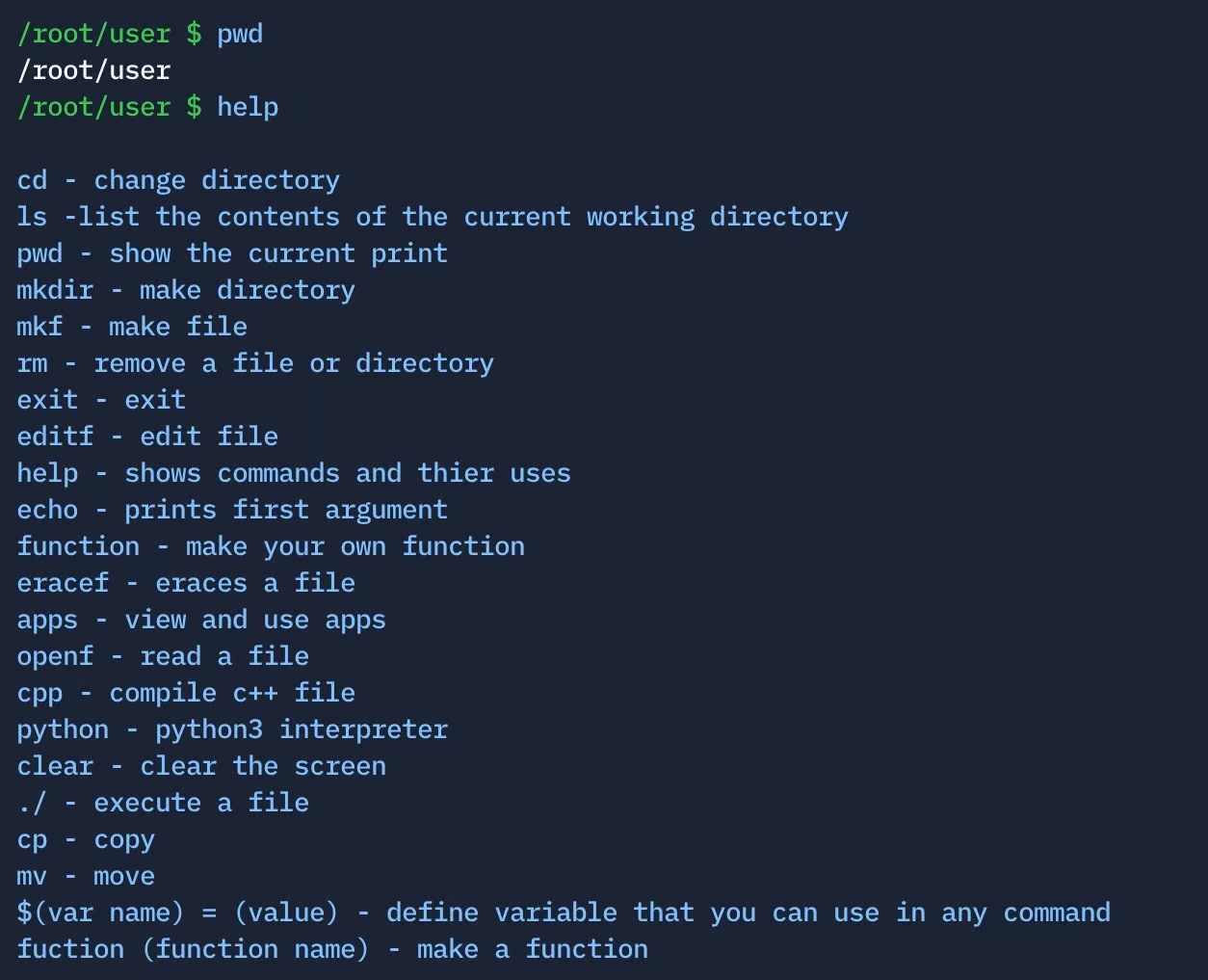Click the 'ls -list the contents' help line
This screenshot has width=1208, height=980.
433,217
